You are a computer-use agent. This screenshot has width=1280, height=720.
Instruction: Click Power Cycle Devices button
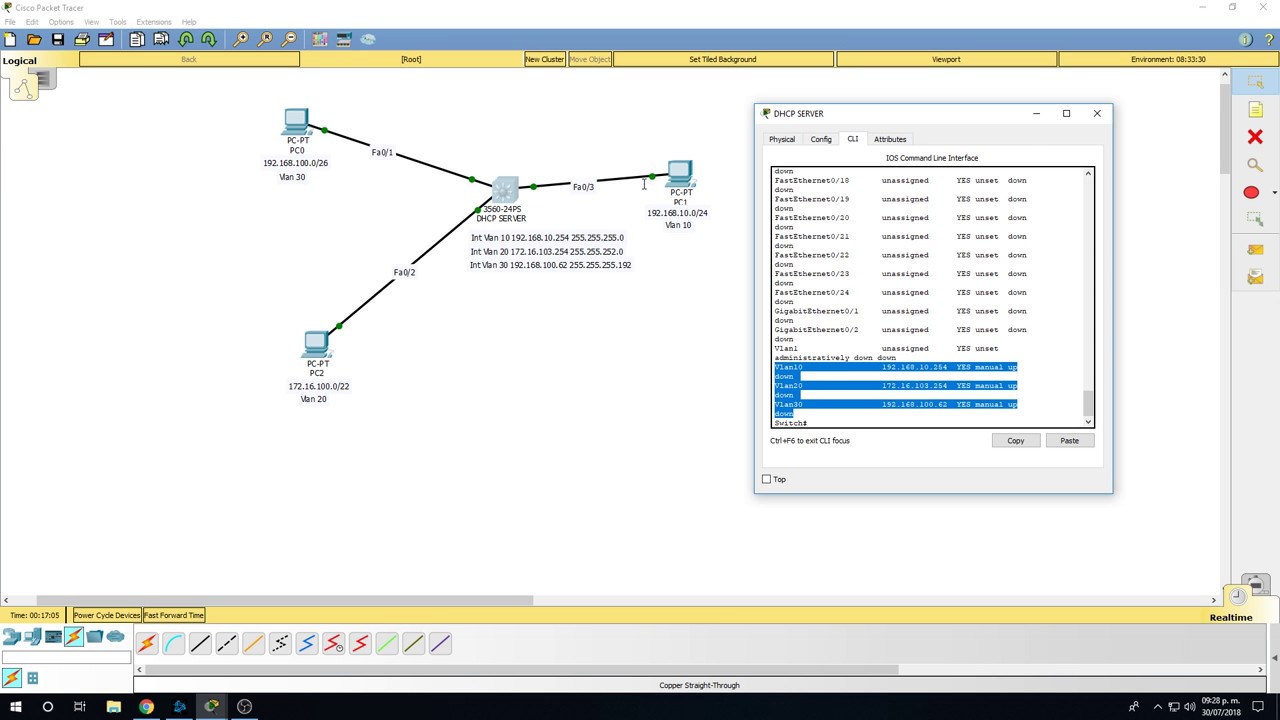[x=107, y=615]
